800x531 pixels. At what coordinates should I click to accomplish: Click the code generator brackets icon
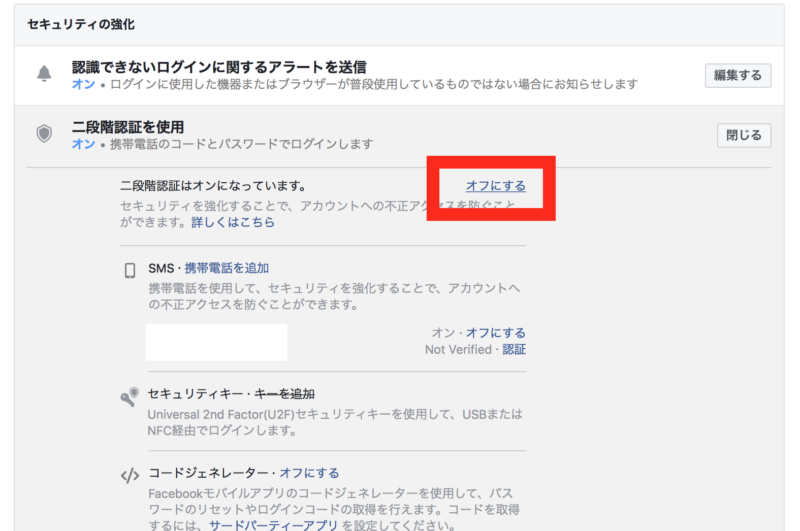point(130,475)
